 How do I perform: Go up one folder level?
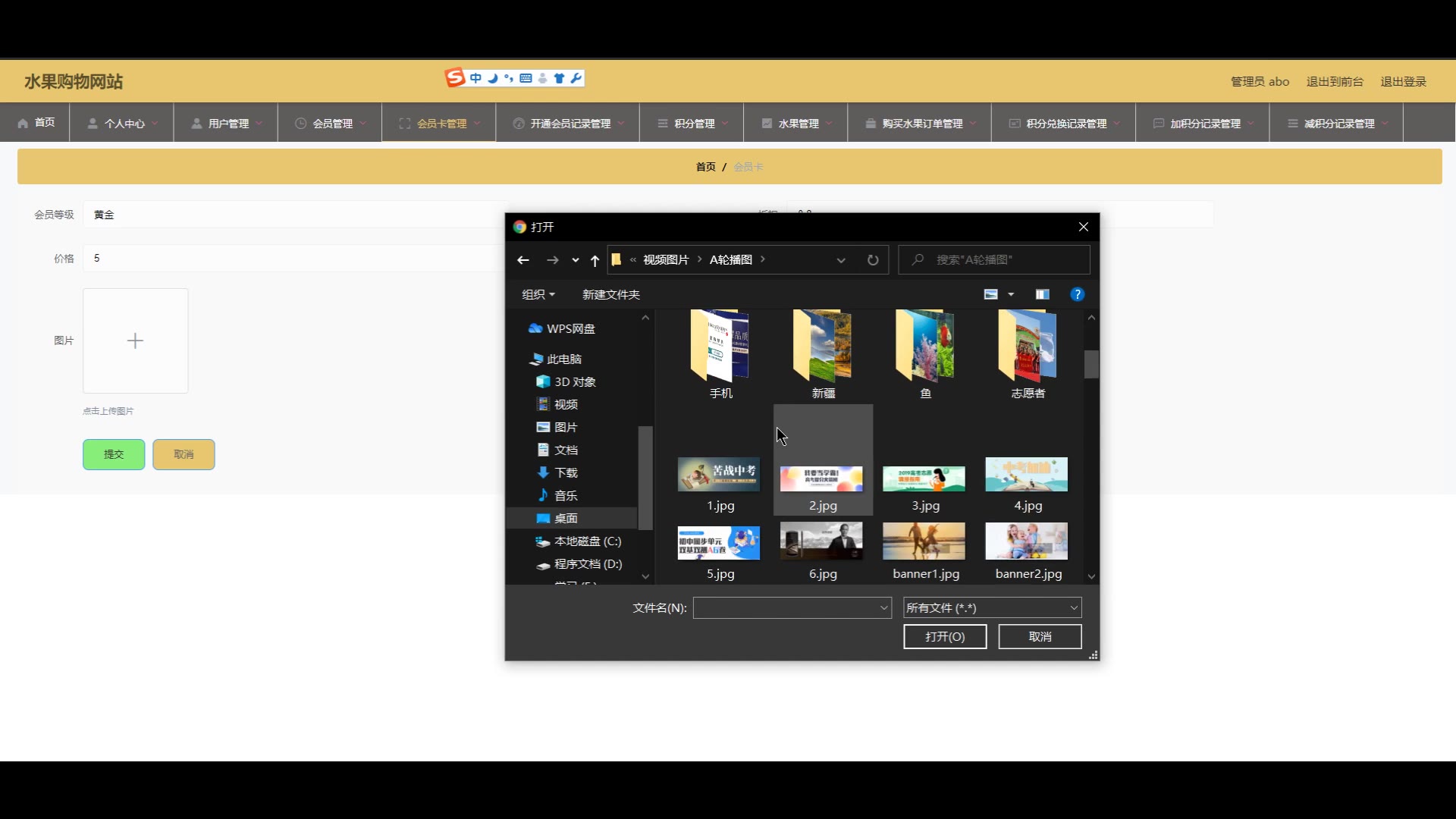click(595, 260)
